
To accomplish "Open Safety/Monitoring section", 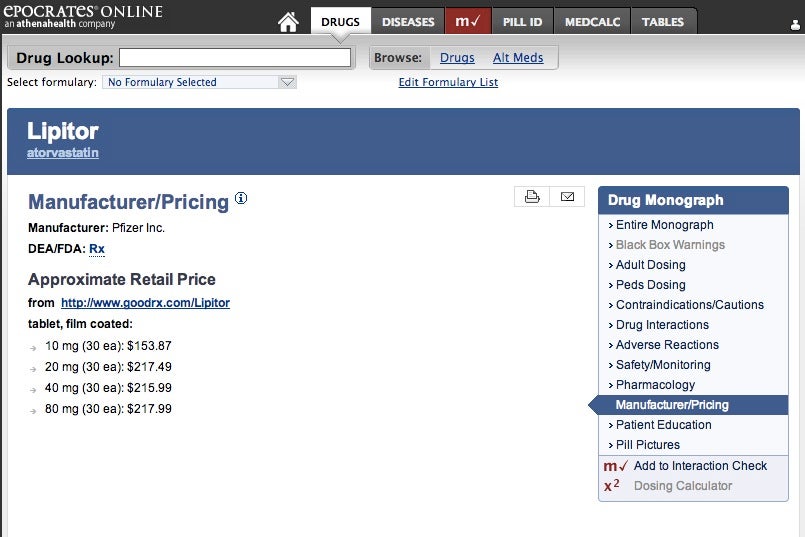I will tap(663, 365).
